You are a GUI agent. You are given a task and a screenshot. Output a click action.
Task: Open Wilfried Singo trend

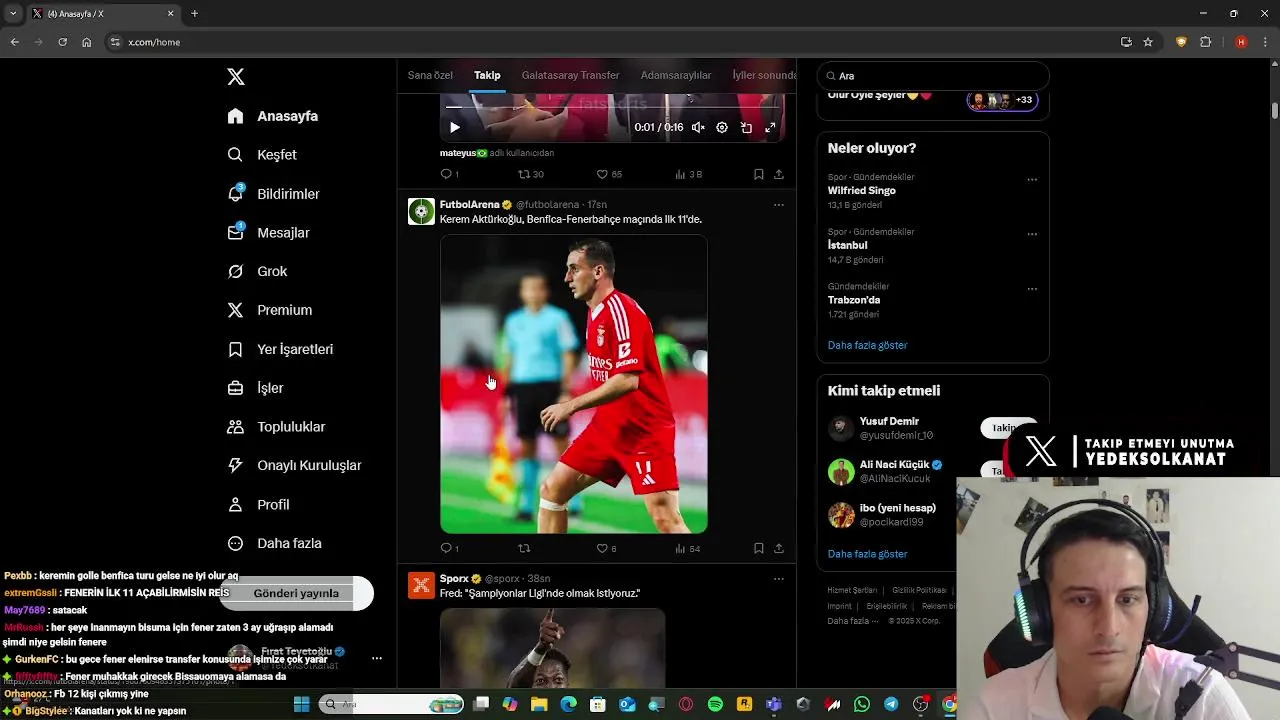(x=861, y=190)
